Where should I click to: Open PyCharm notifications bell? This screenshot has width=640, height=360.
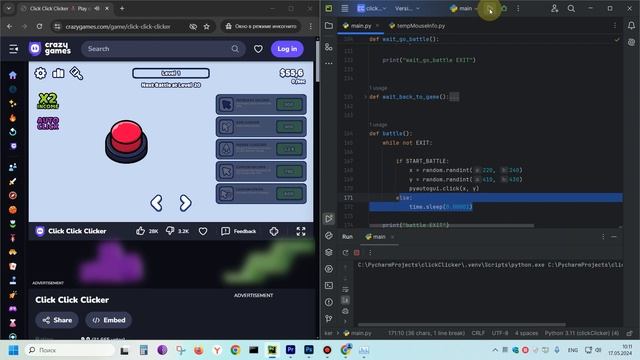coord(631,26)
